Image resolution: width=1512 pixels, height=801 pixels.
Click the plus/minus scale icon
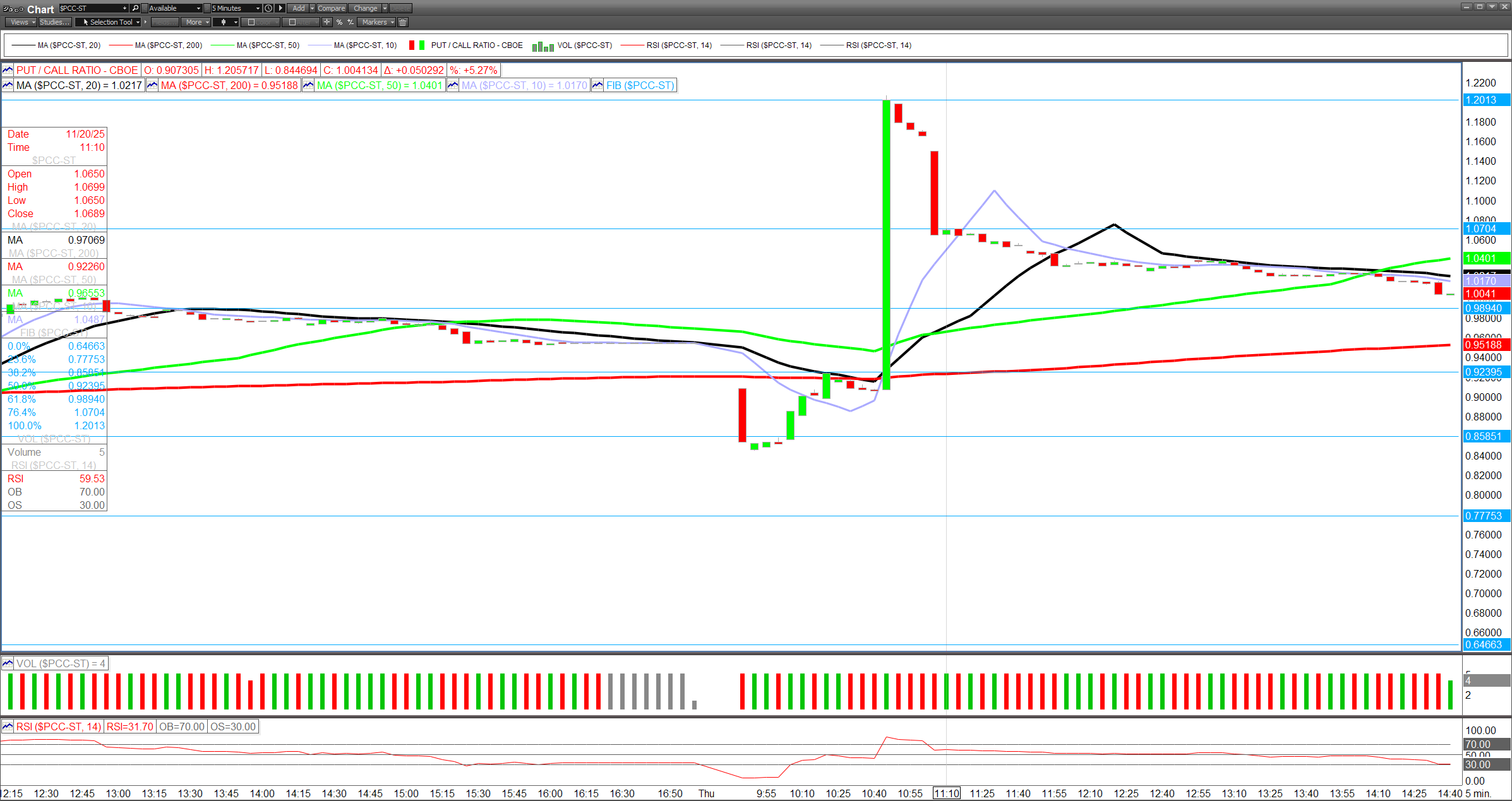point(351,22)
